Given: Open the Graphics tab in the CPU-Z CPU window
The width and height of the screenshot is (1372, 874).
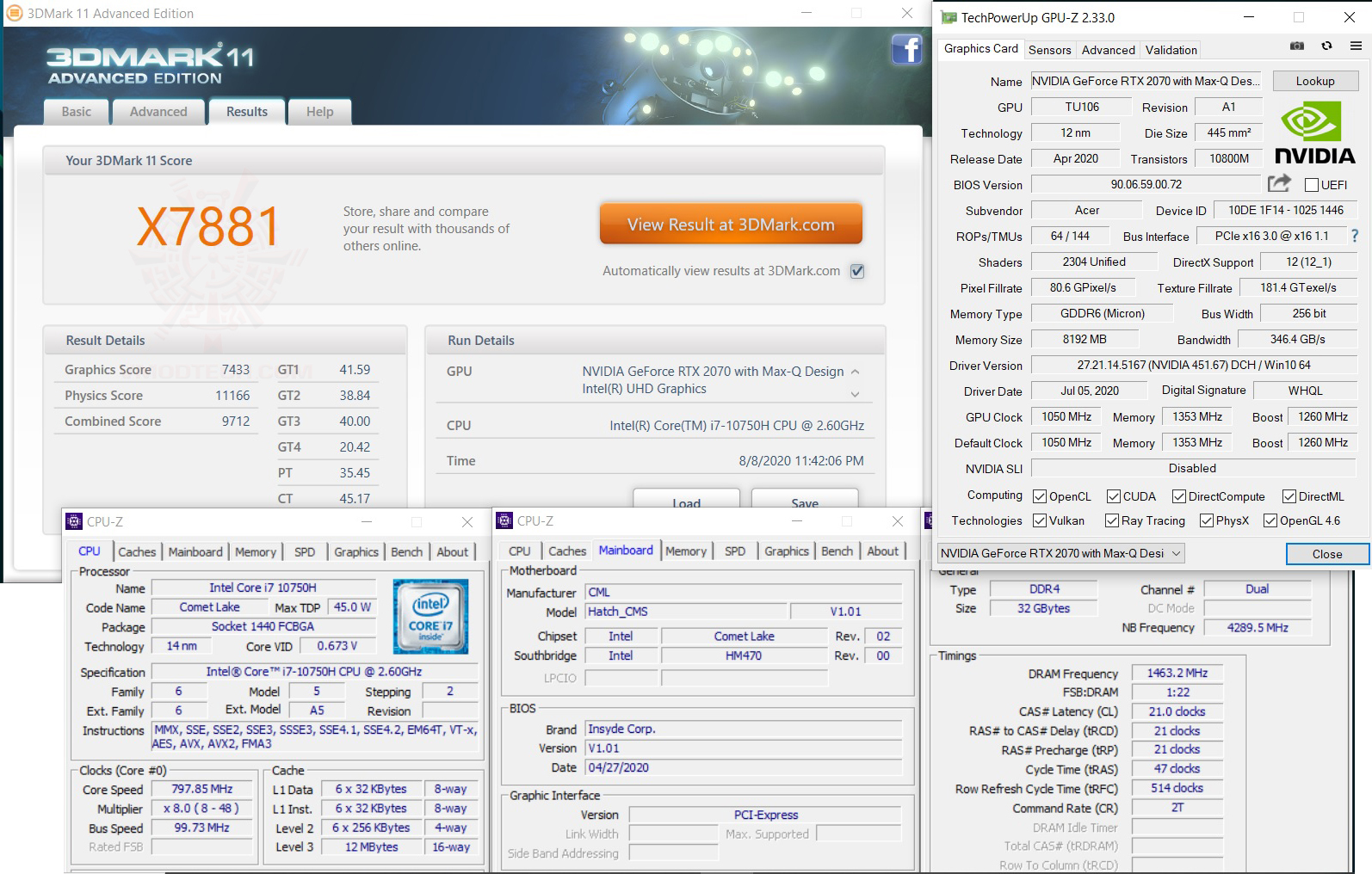Looking at the screenshot, I should (356, 552).
